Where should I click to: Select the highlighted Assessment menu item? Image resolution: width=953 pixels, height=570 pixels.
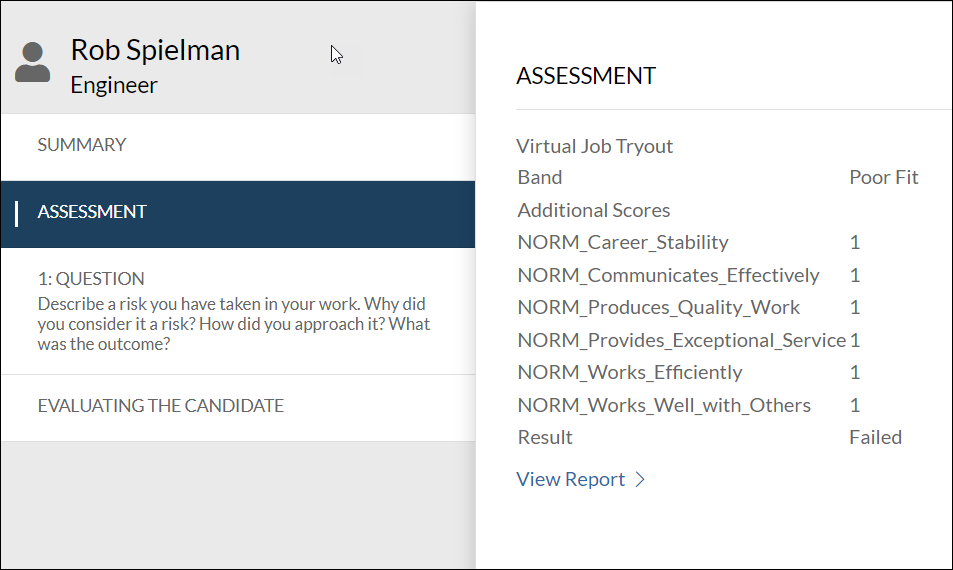[x=92, y=212]
